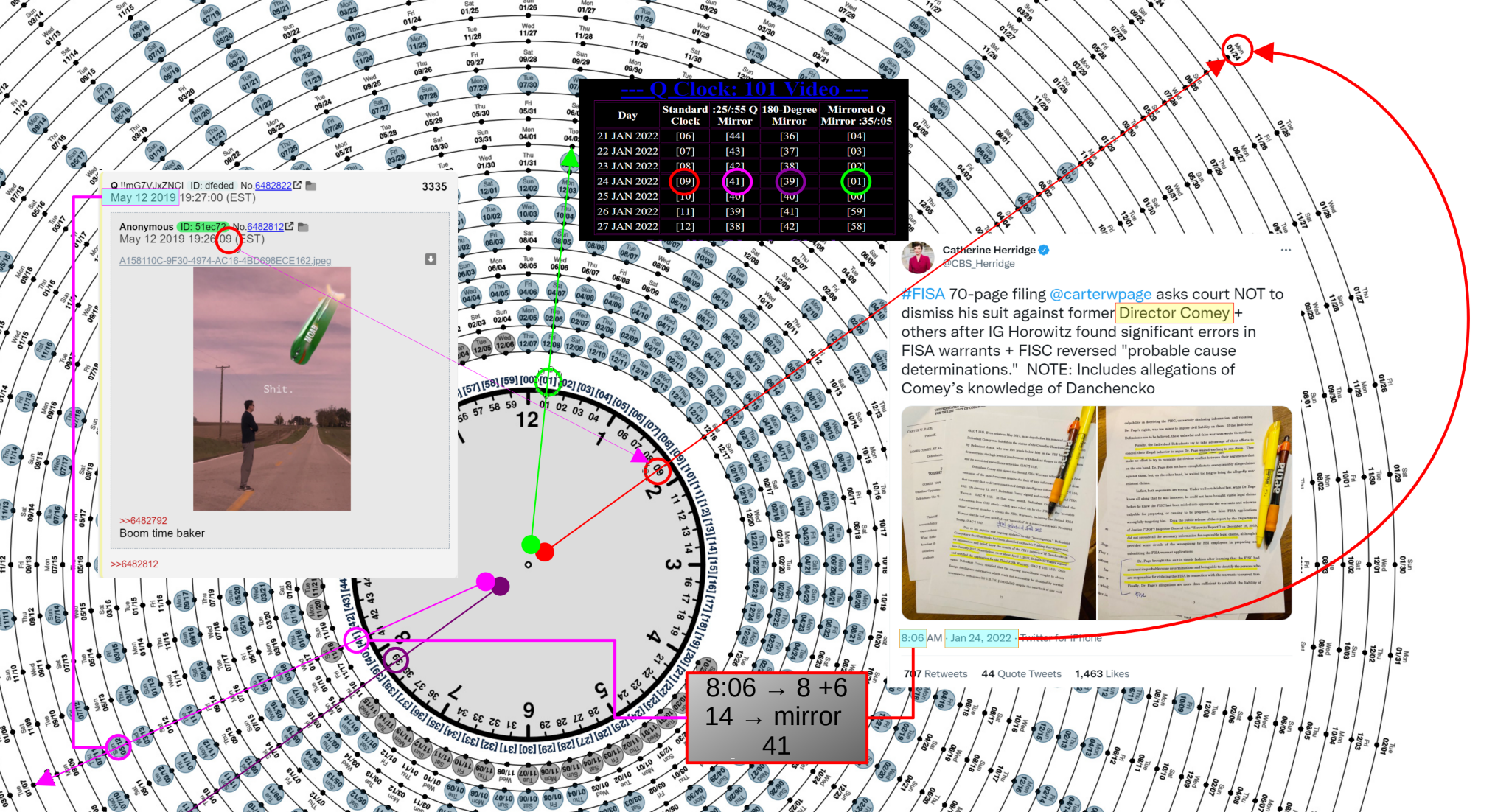This screenshot has height=812, width=1509.
Task: Open the tweet's three-dot more options menu
Action: (x=1286, y=250)
